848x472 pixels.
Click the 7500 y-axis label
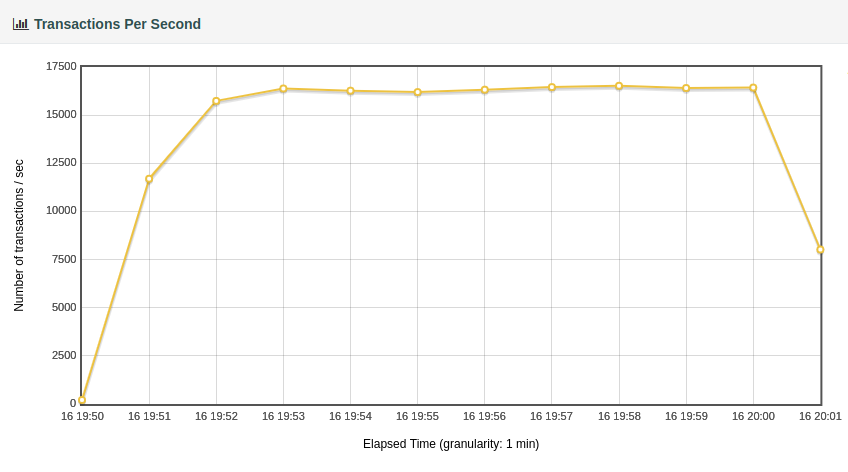pyautogui.click(x=64, y=260)
